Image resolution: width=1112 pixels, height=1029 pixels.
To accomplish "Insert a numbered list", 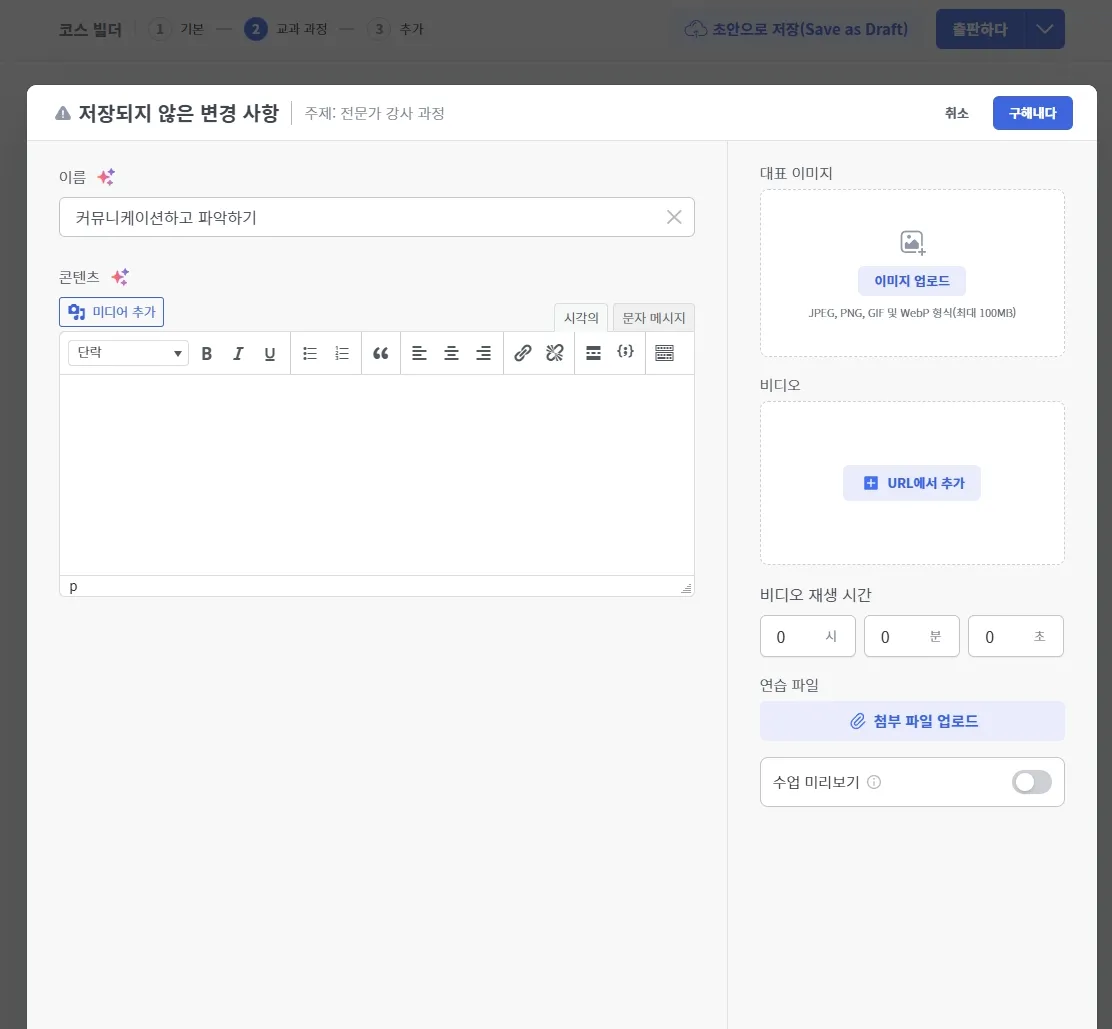I will point(341,353).
